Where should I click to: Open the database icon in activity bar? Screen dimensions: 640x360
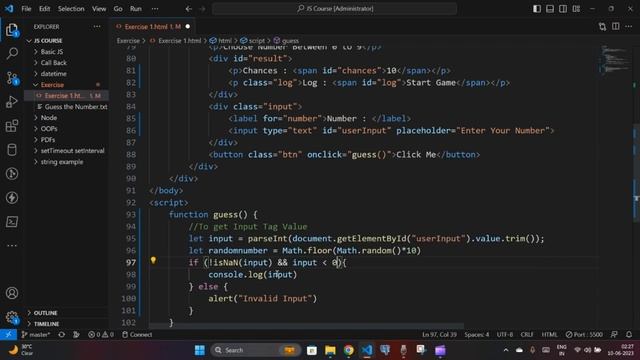click(x=12, y=149)
